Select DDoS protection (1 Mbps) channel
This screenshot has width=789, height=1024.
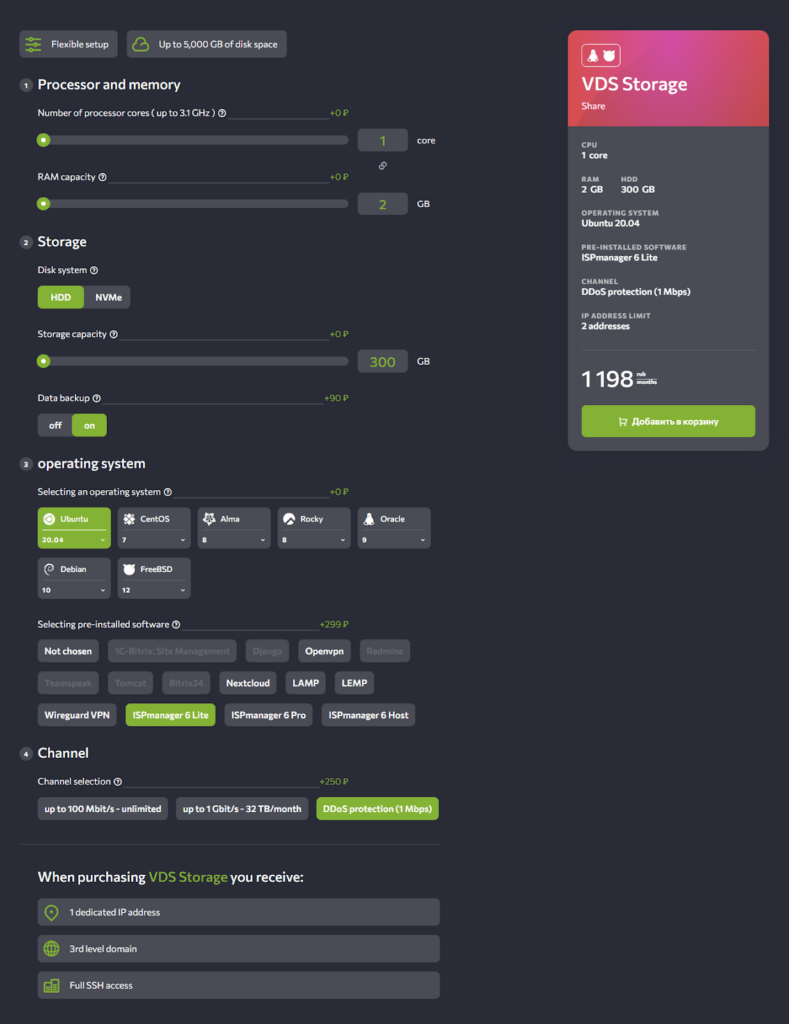(378, 808)
